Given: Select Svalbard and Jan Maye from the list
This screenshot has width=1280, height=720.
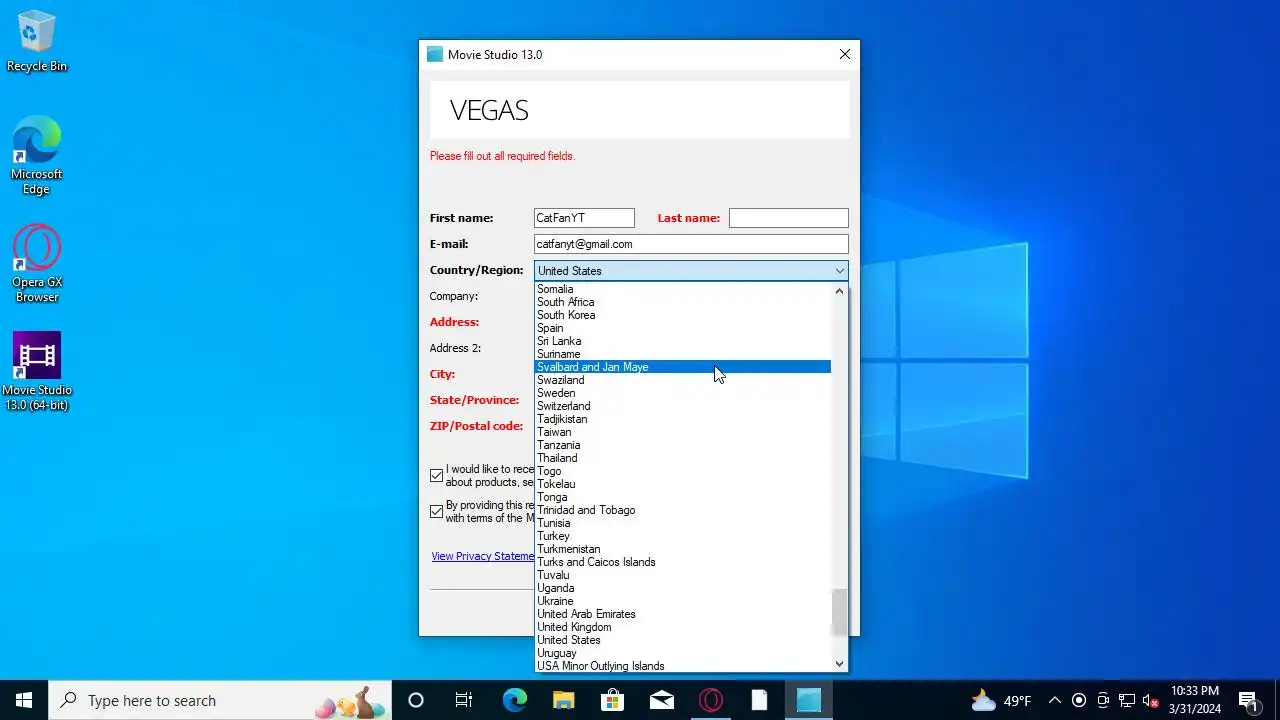Looking at the screenshot, I should point(683,367).
